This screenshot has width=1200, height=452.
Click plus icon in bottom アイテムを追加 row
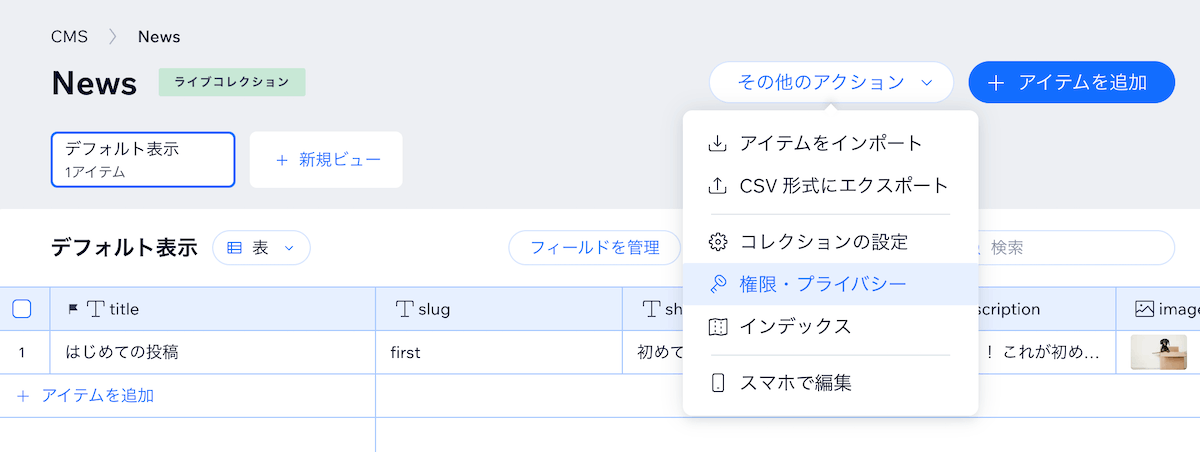pos(23,396)
